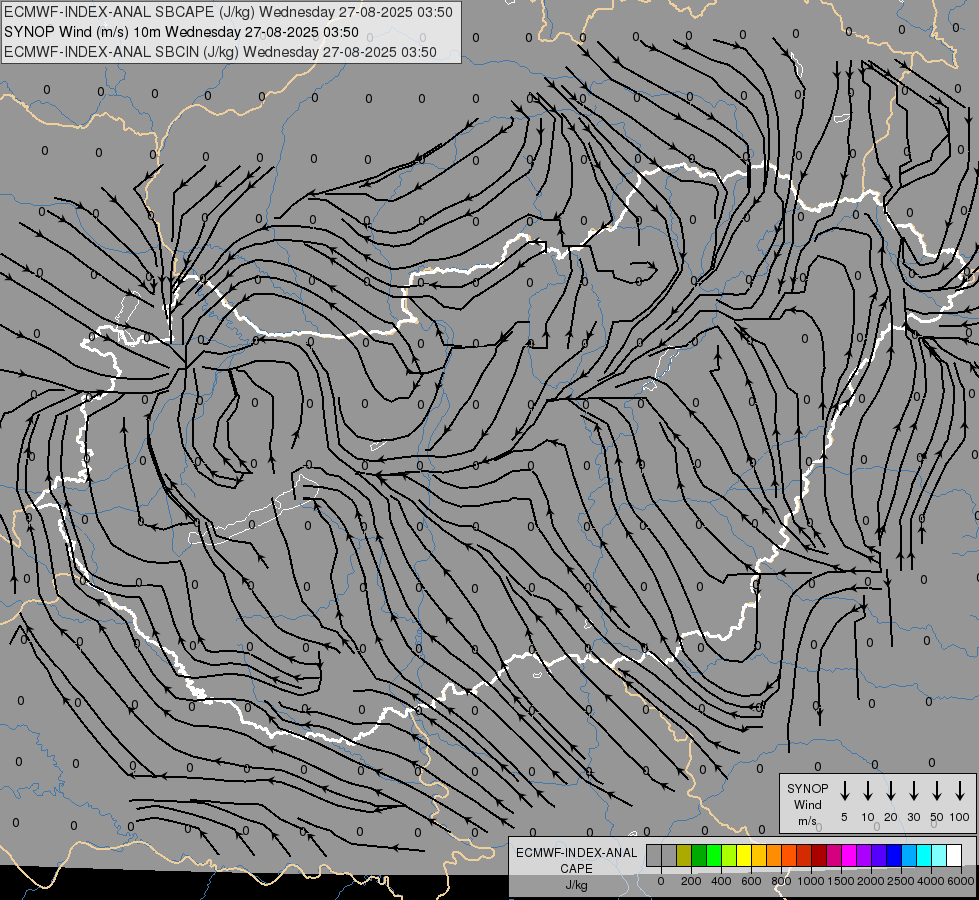The height and width of the screenshot is (900, 979).
Task: Click the SYNOP Wind m/s legend label
Action: [x=807, y=805]
